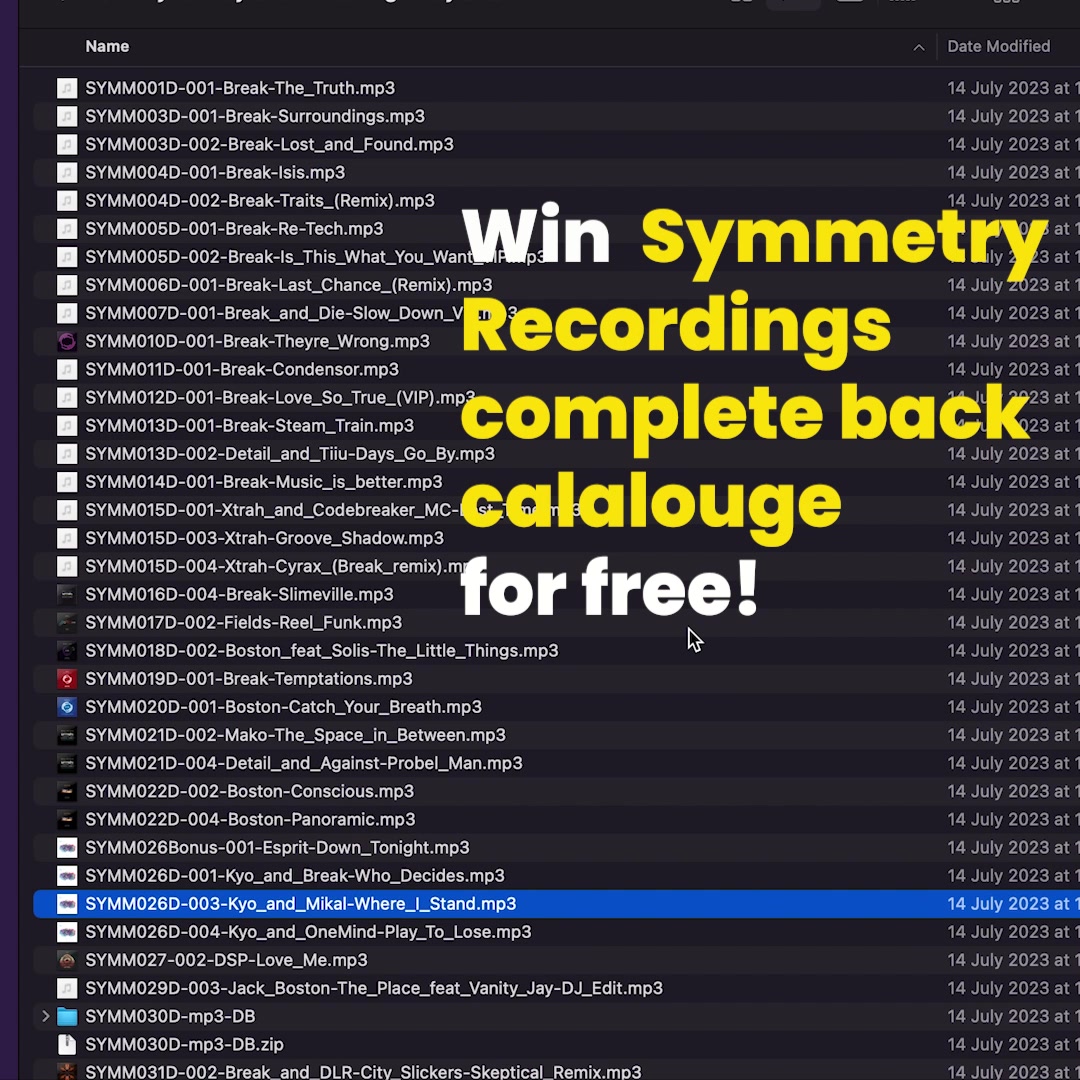The image size is (1080, 1080).
Task: Click date modified cell of SYMM030D-mp3-DB.zip
Action: point(1013,1045)
